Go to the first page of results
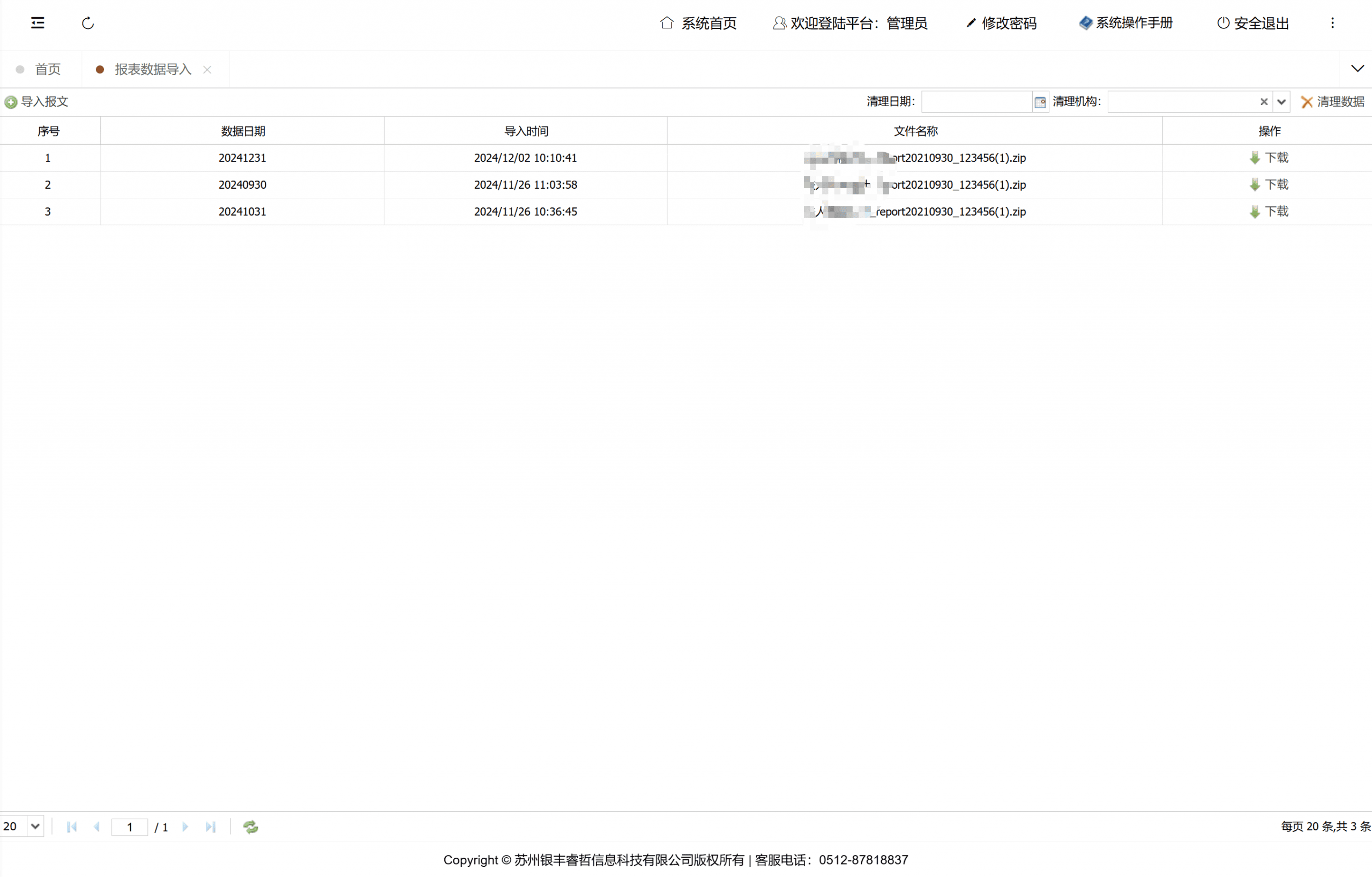Screen dimensions: 1372x877 (72, 827)
